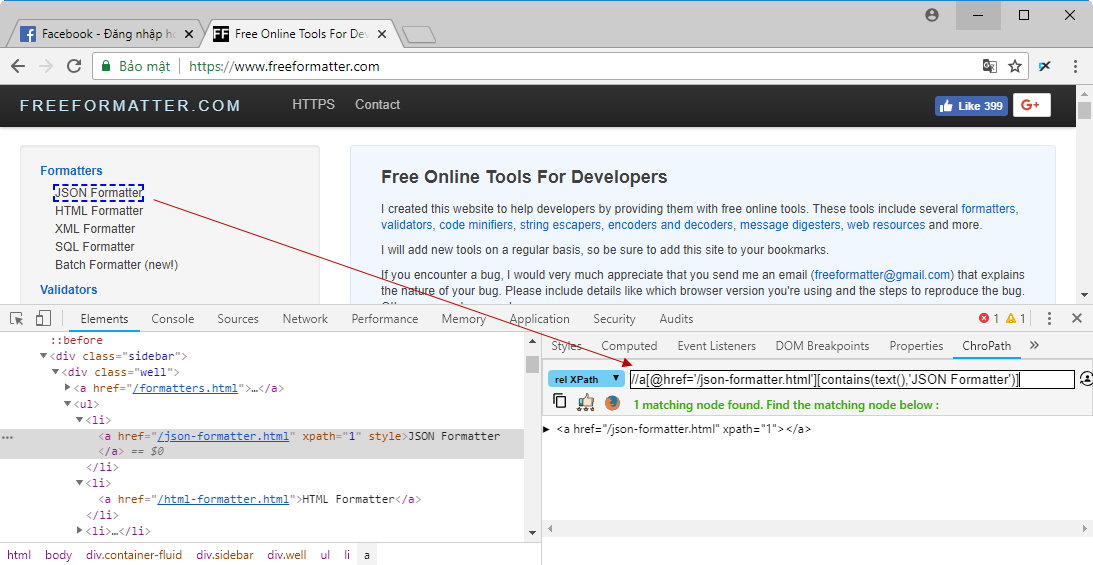Expand the matching a href node result
The image size is (1093, 565).
[x=546, y=429]
